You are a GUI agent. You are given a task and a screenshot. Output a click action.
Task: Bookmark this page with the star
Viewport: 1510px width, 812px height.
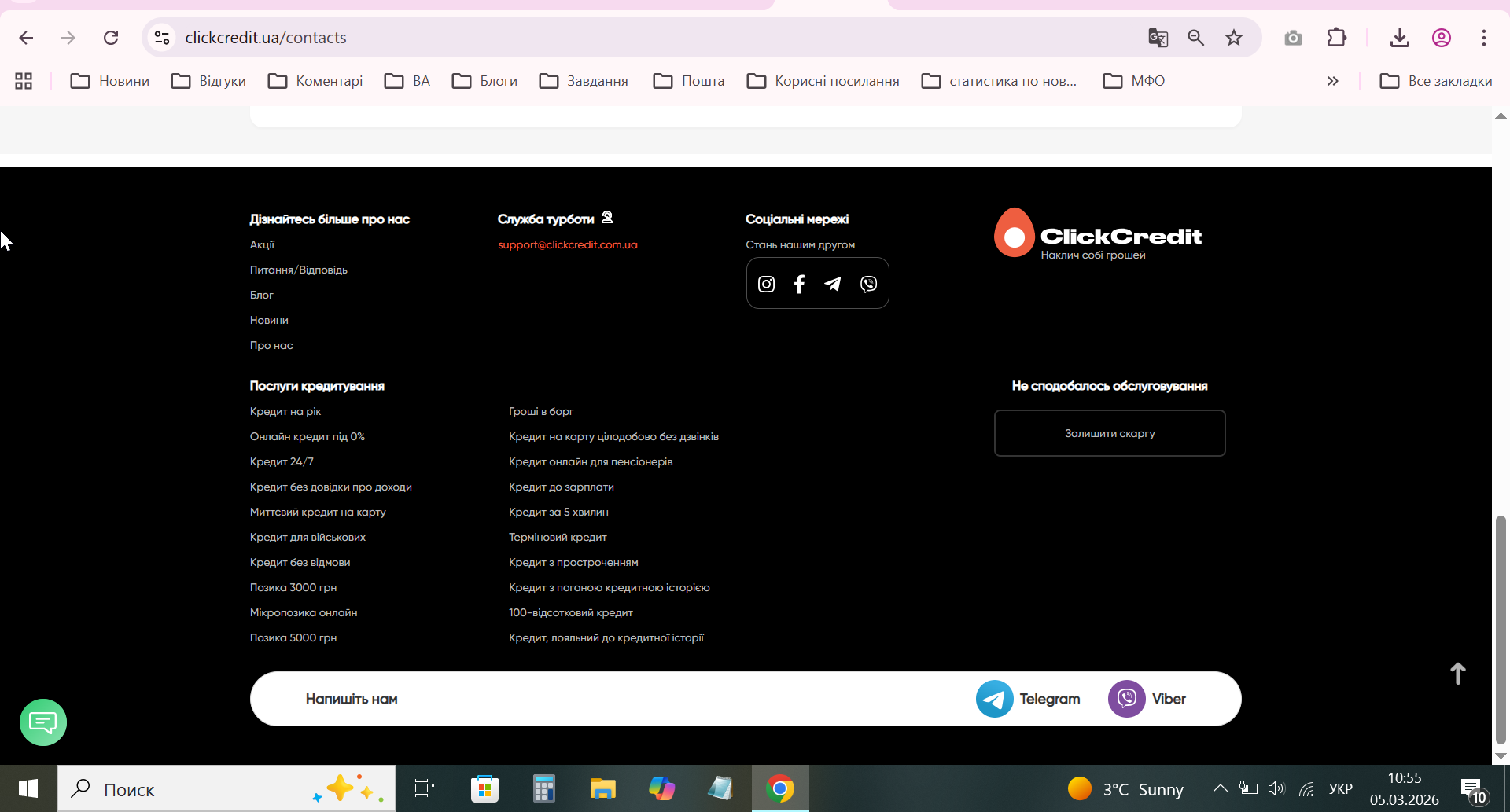click(1234, 38)
